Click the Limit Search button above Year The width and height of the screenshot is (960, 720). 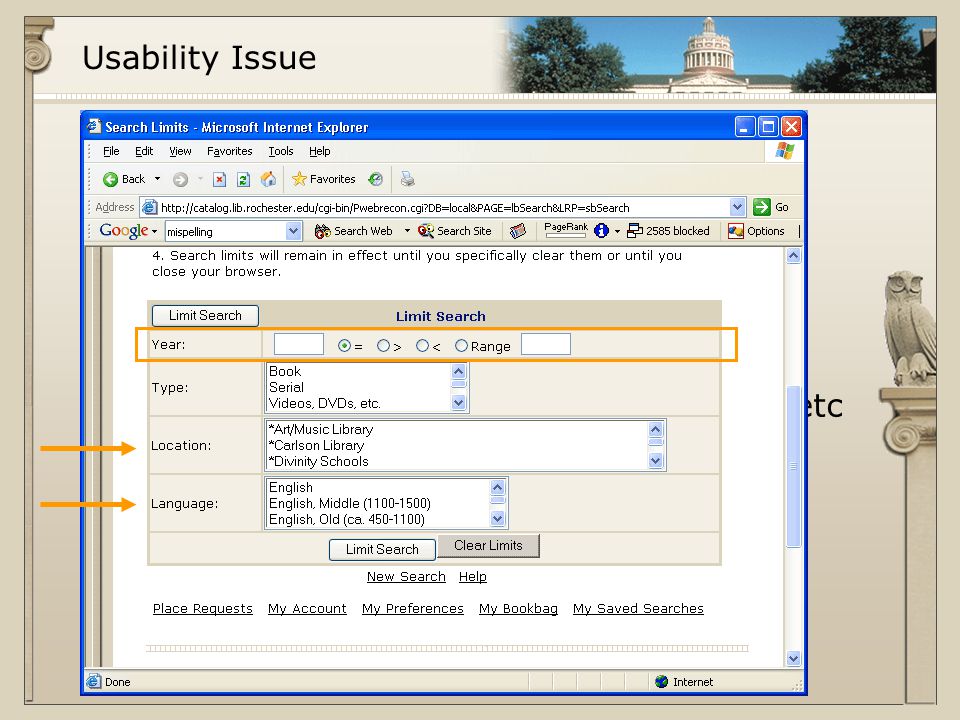coord(205,315)
